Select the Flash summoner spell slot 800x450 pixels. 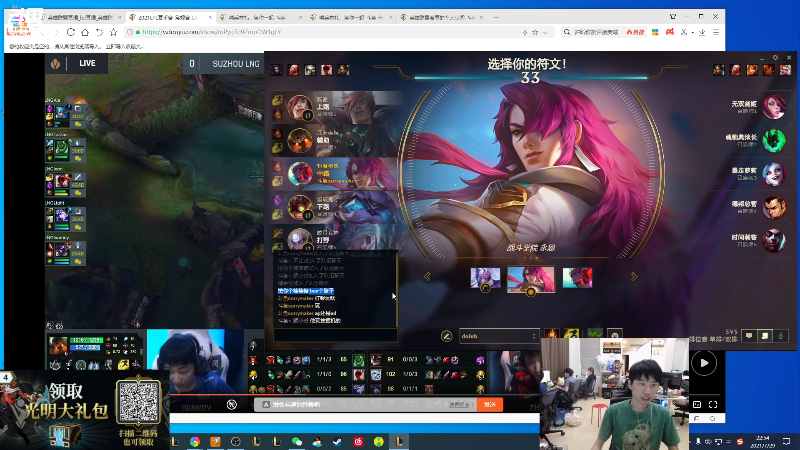(x=571, y=335)
